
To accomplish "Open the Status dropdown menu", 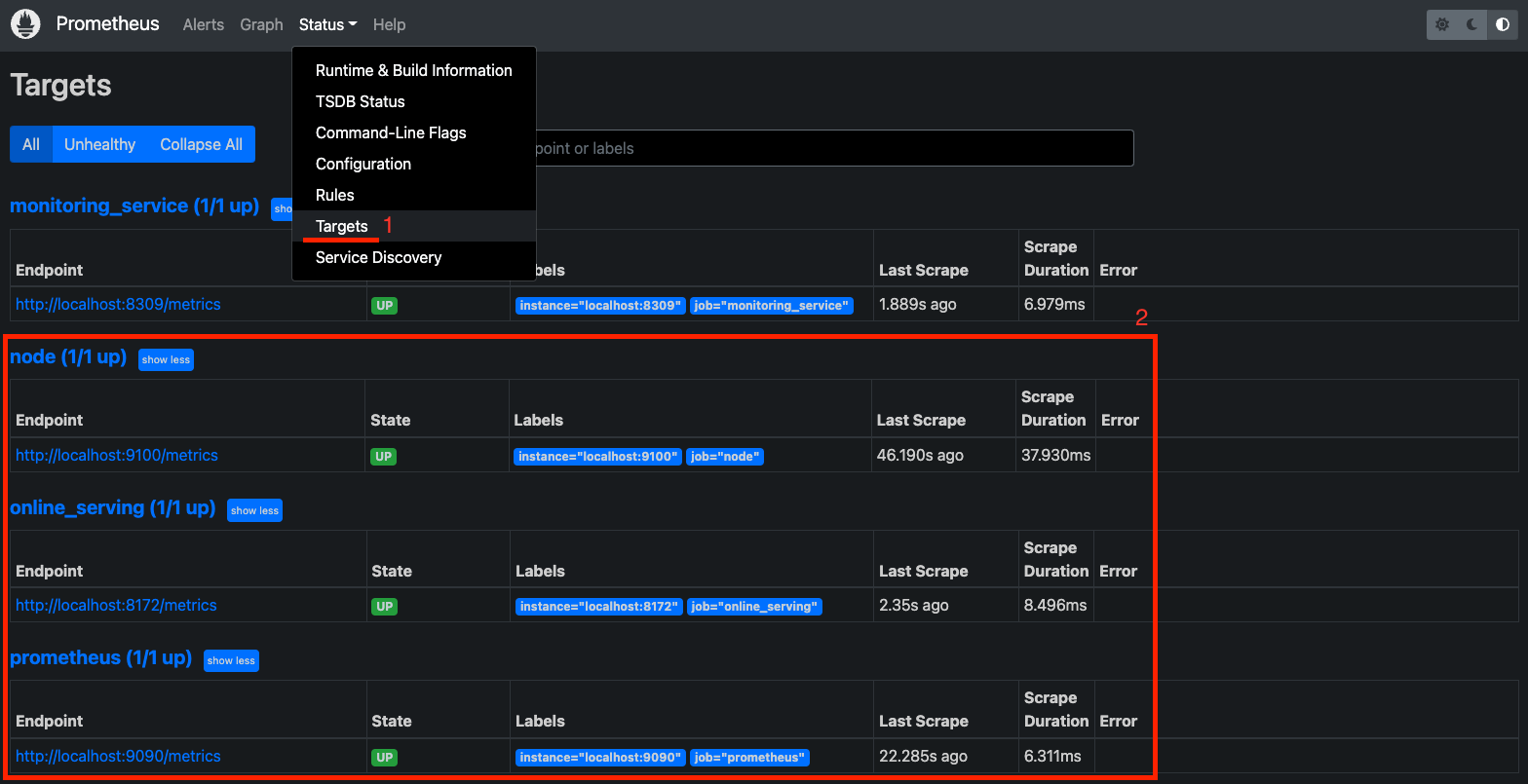I will point(327,24).
